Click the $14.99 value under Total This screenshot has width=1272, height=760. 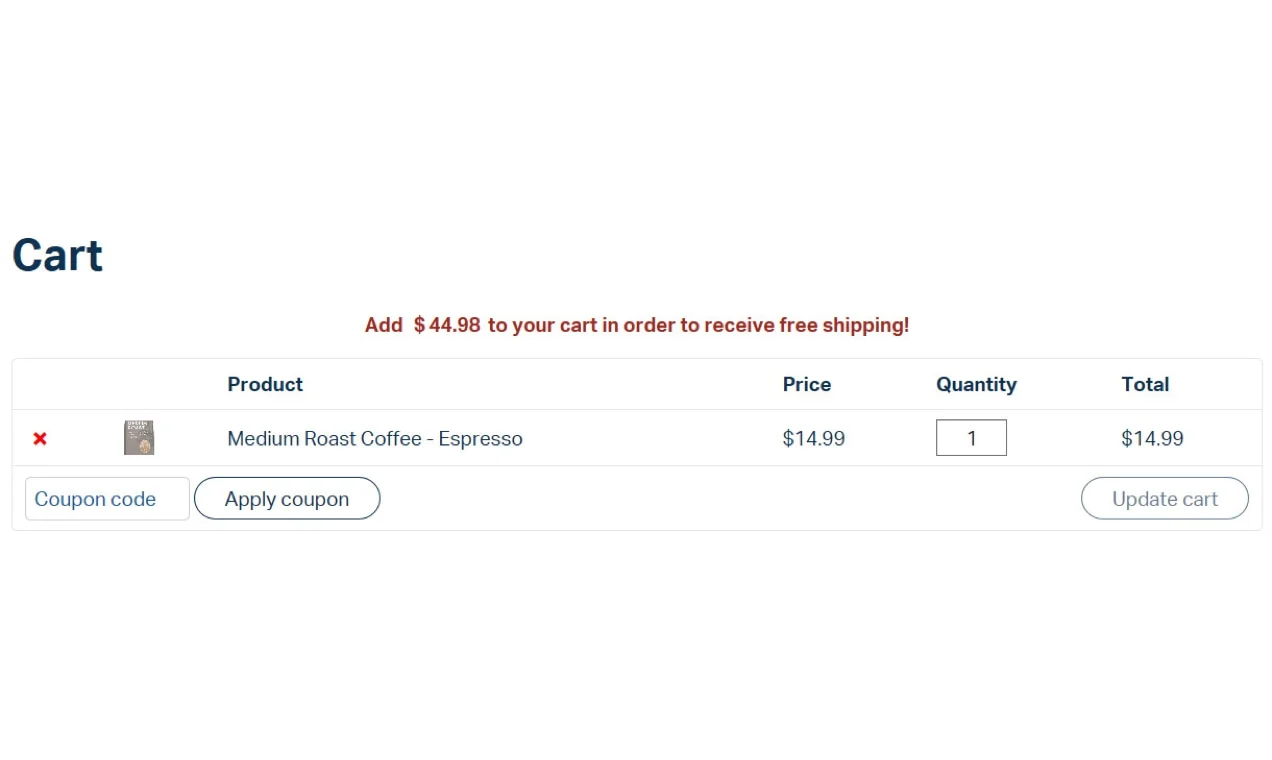(1152, 438)
